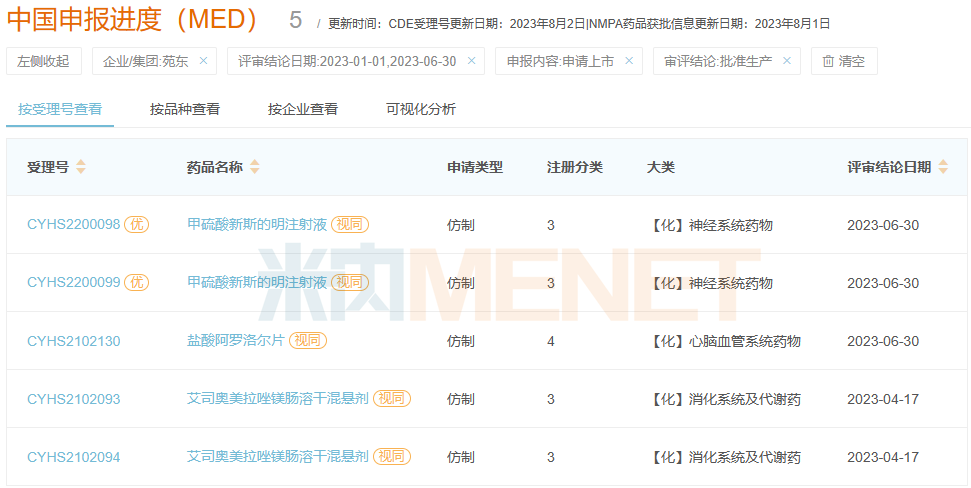This screenshot has height=488, width=971.
Task: Click 仿制 in the CYHS2102130 row
Action: coord(461,341)
